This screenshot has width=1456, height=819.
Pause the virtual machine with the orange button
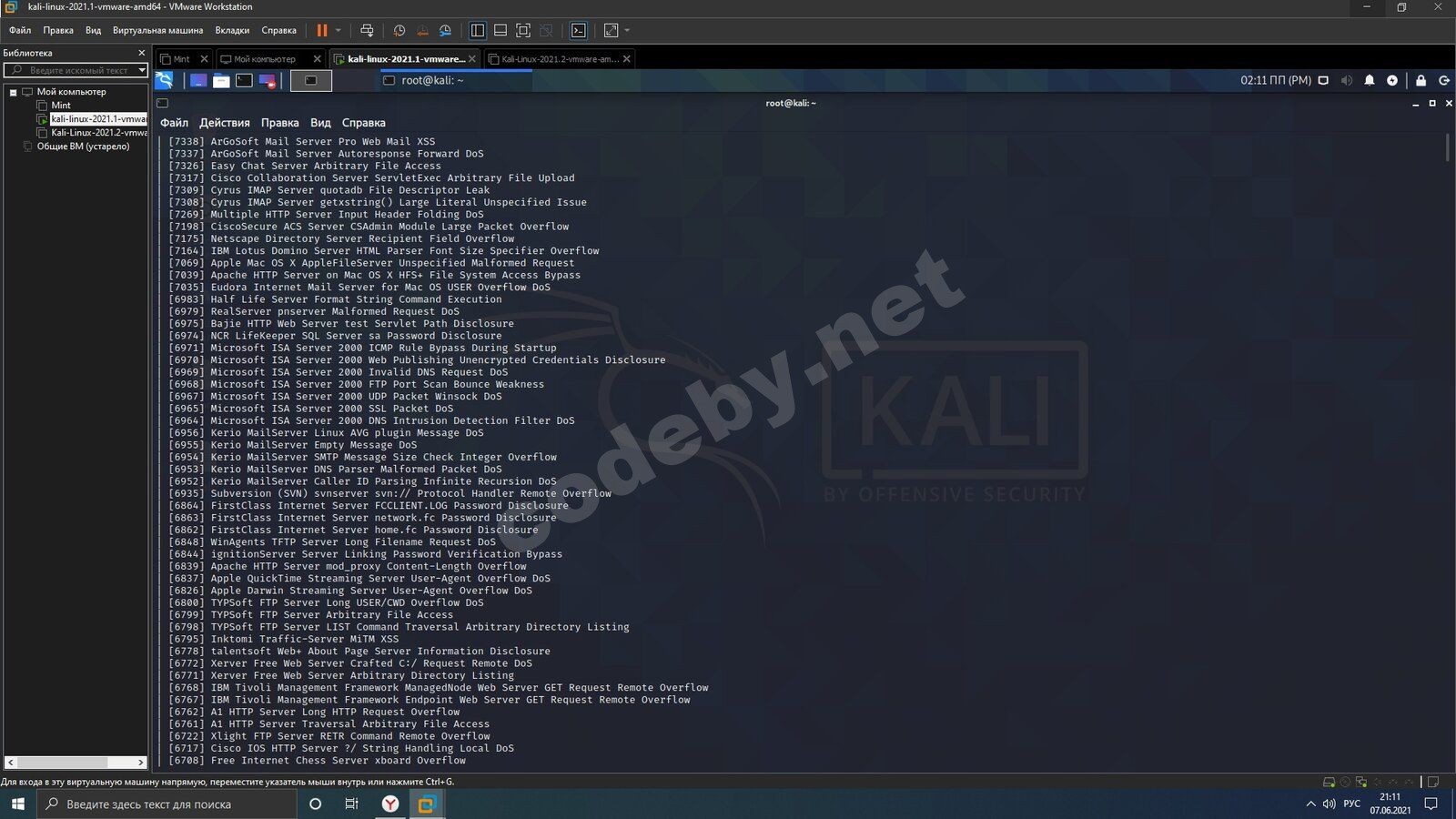pos(321,30)
